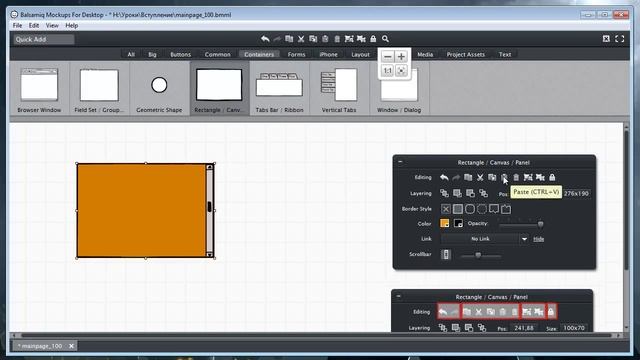Screen dimensions: 640x360
Task: Click Redo in the property inspector Editing row
Action: pyautogui.click(x=456, y=178)
